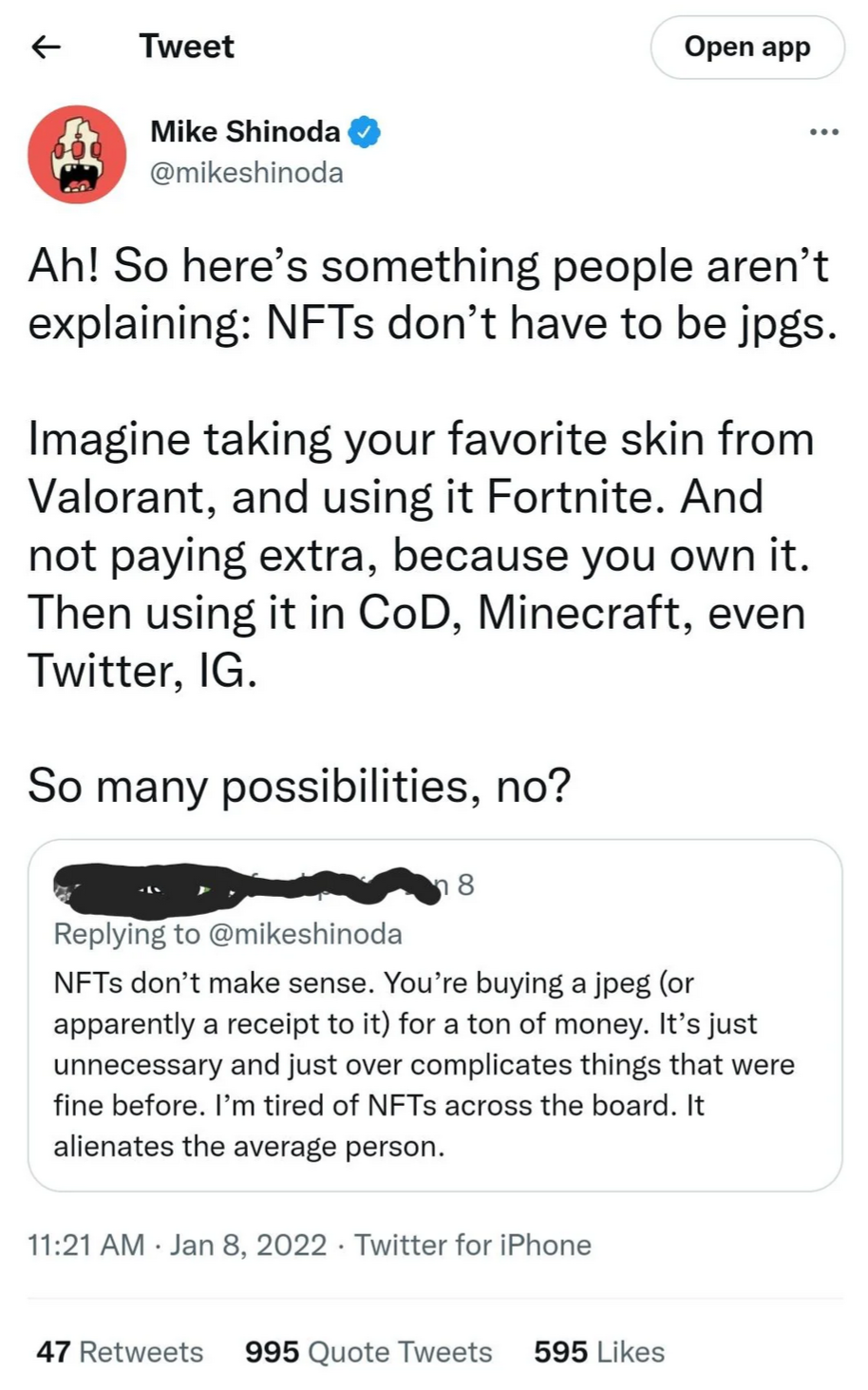Open Mike Shinoda's profile avatar
868x1390 pixels.
pos(77,154)
